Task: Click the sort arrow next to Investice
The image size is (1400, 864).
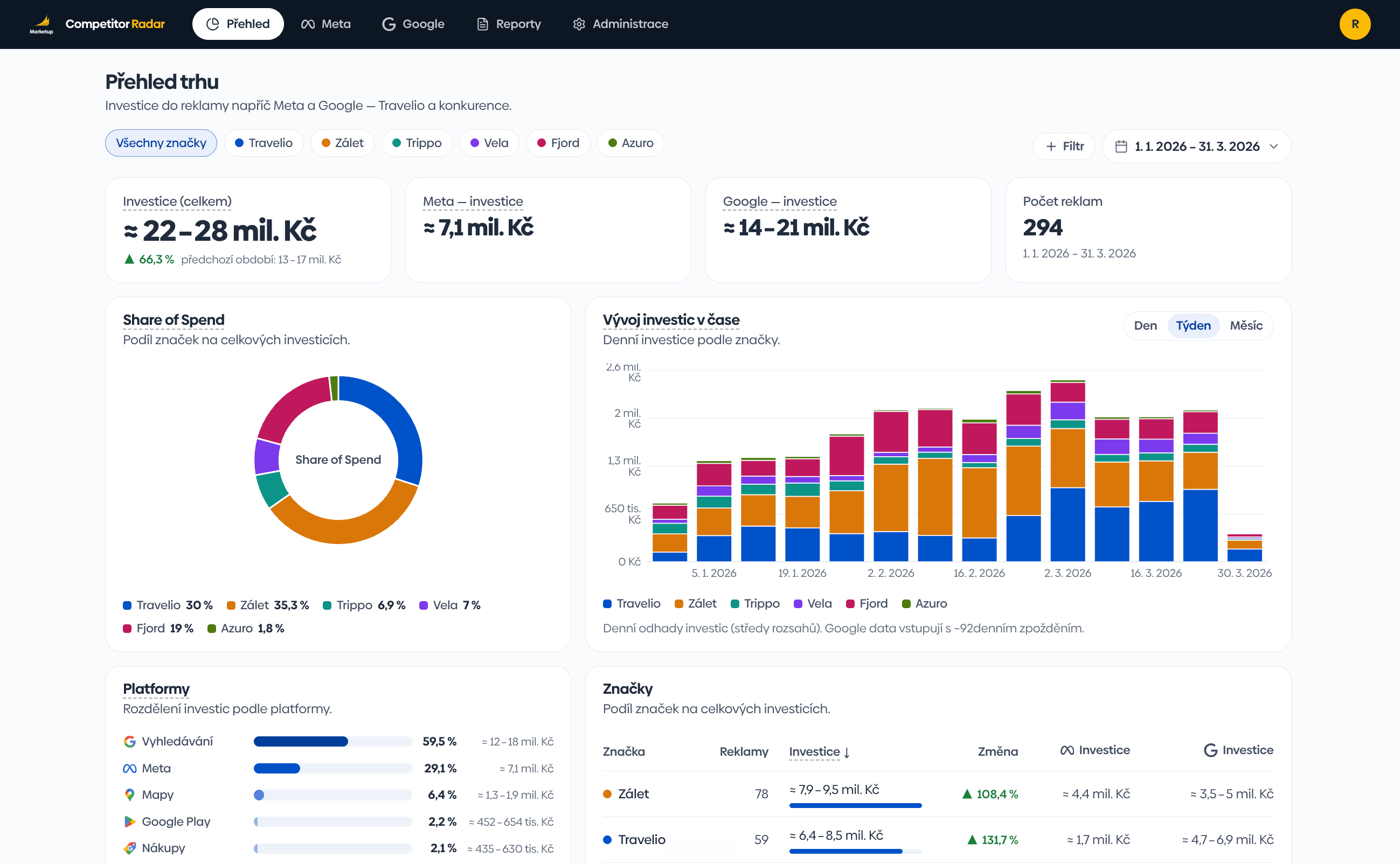Action: [847, 752]
